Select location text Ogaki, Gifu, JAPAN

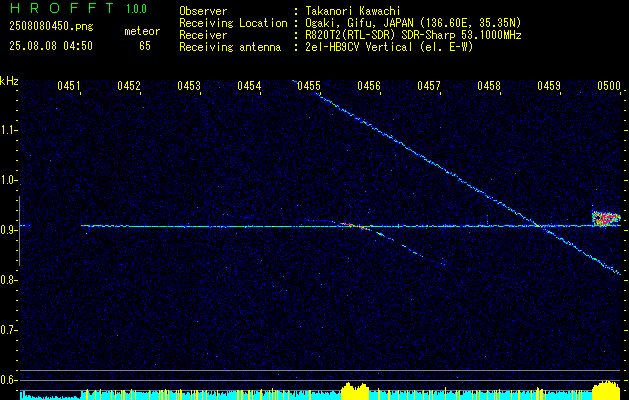(x=358, y=23)
